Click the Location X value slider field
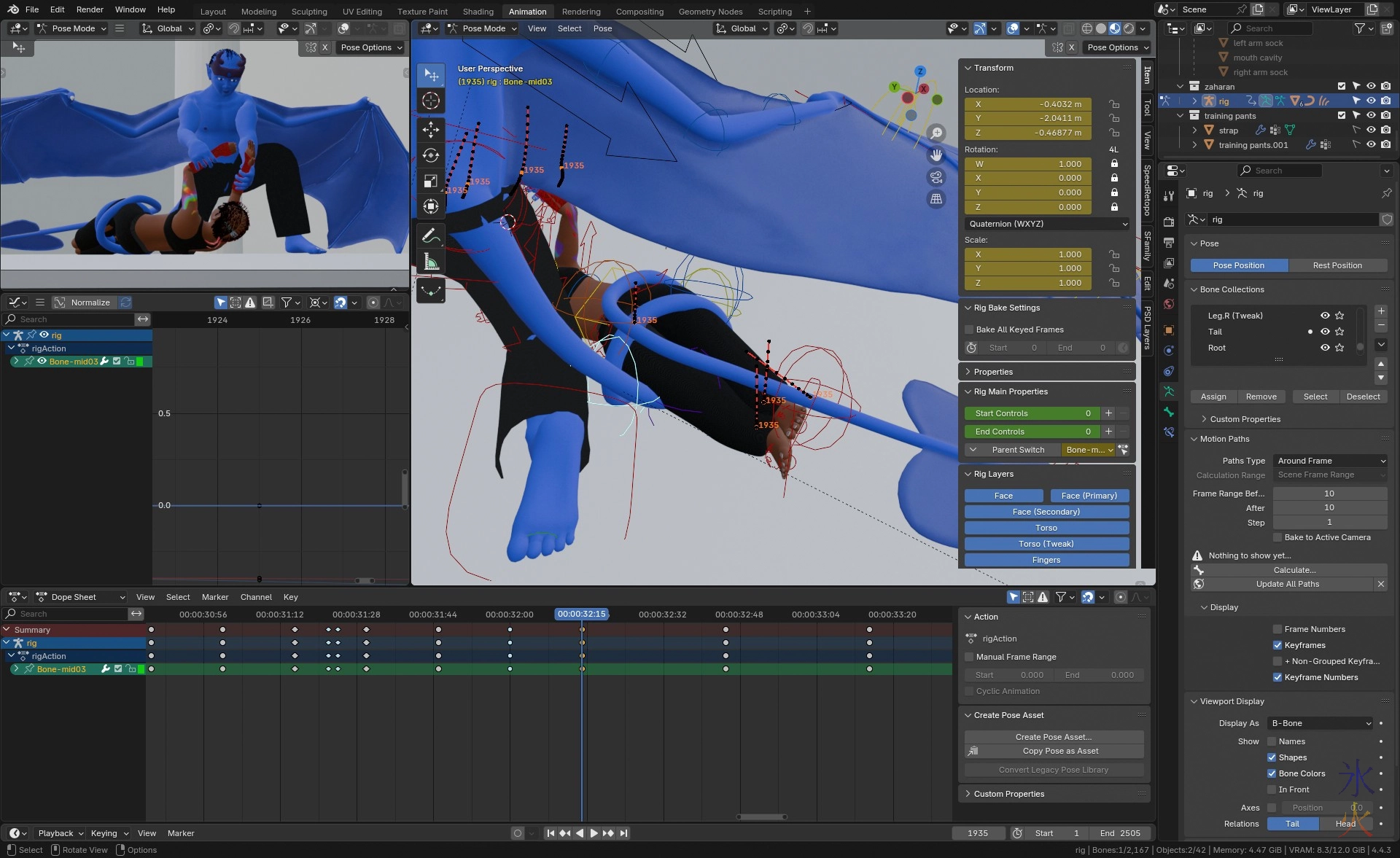 [1028, 104]
